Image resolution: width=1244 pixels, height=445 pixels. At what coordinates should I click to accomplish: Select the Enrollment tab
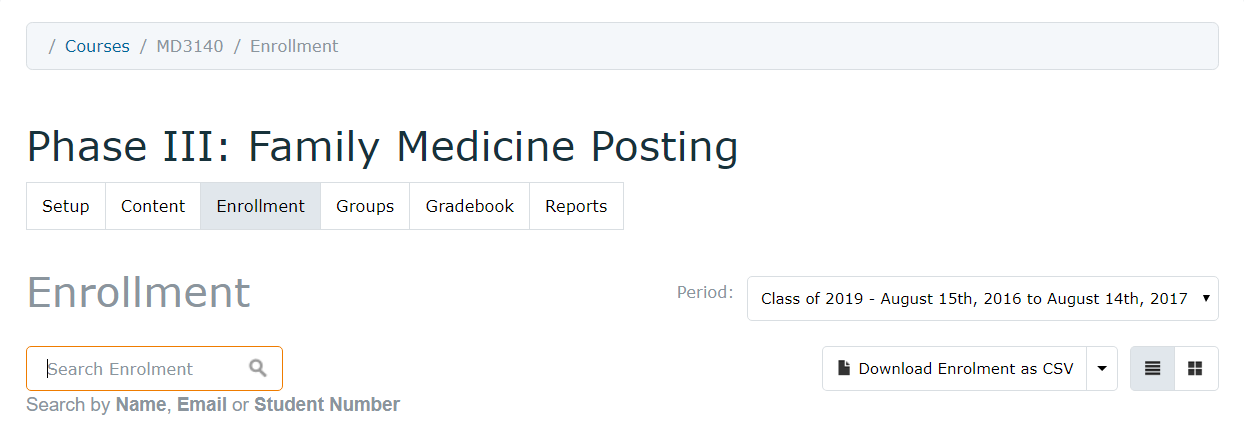(x=260, y=206)
